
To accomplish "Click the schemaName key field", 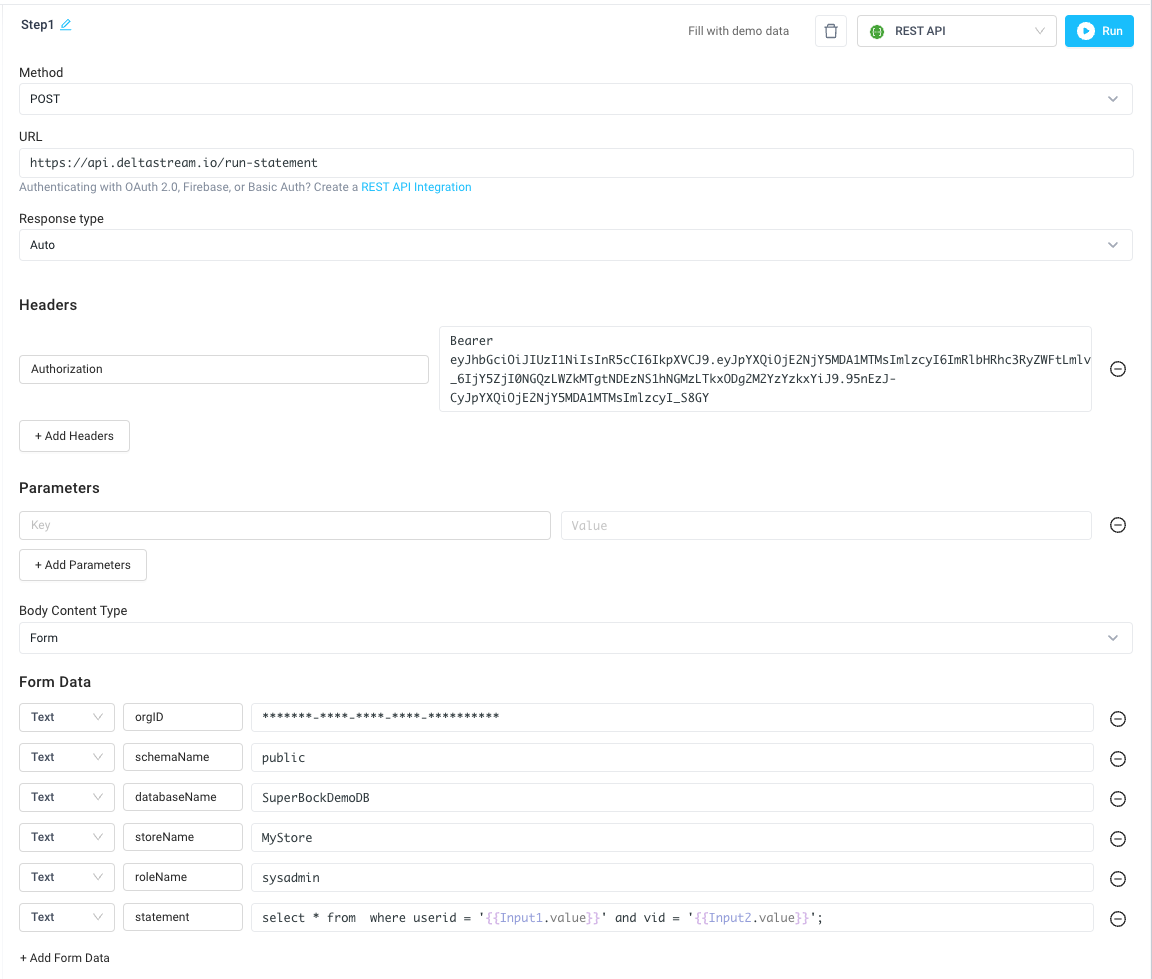I will click(183, 757).
